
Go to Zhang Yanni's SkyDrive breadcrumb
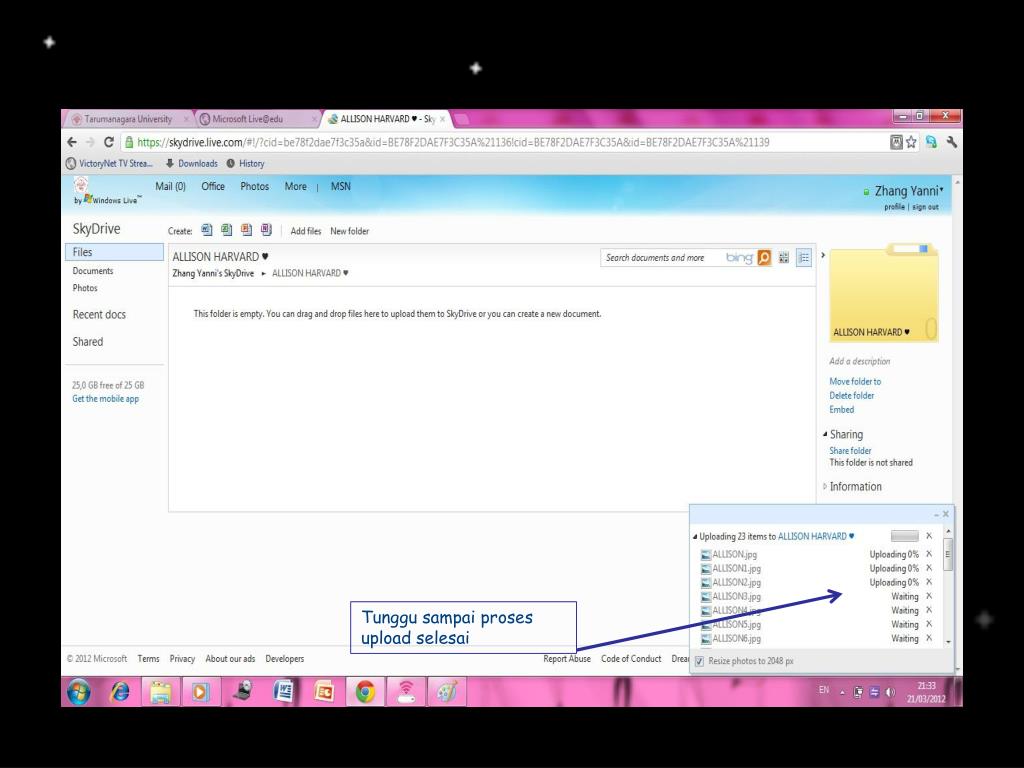(x=213, y=273)
